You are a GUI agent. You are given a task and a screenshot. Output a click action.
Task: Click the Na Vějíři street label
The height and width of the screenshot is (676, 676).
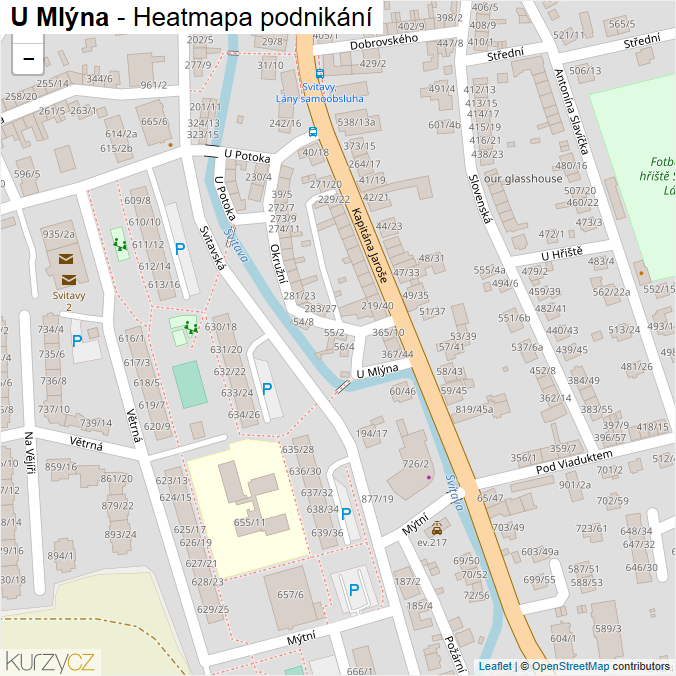(x=29, y=453)
